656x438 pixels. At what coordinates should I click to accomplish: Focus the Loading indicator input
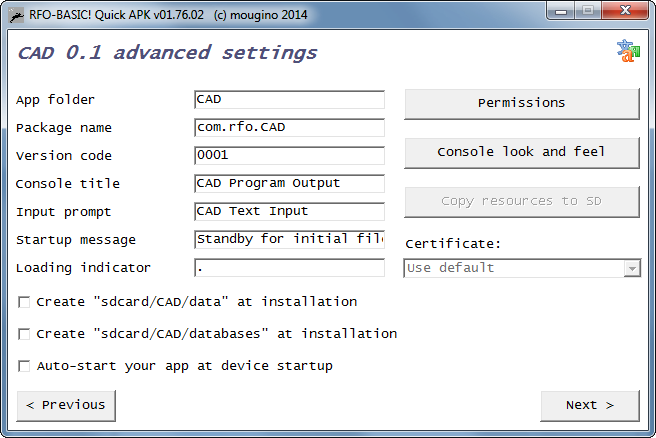point(290,268)
